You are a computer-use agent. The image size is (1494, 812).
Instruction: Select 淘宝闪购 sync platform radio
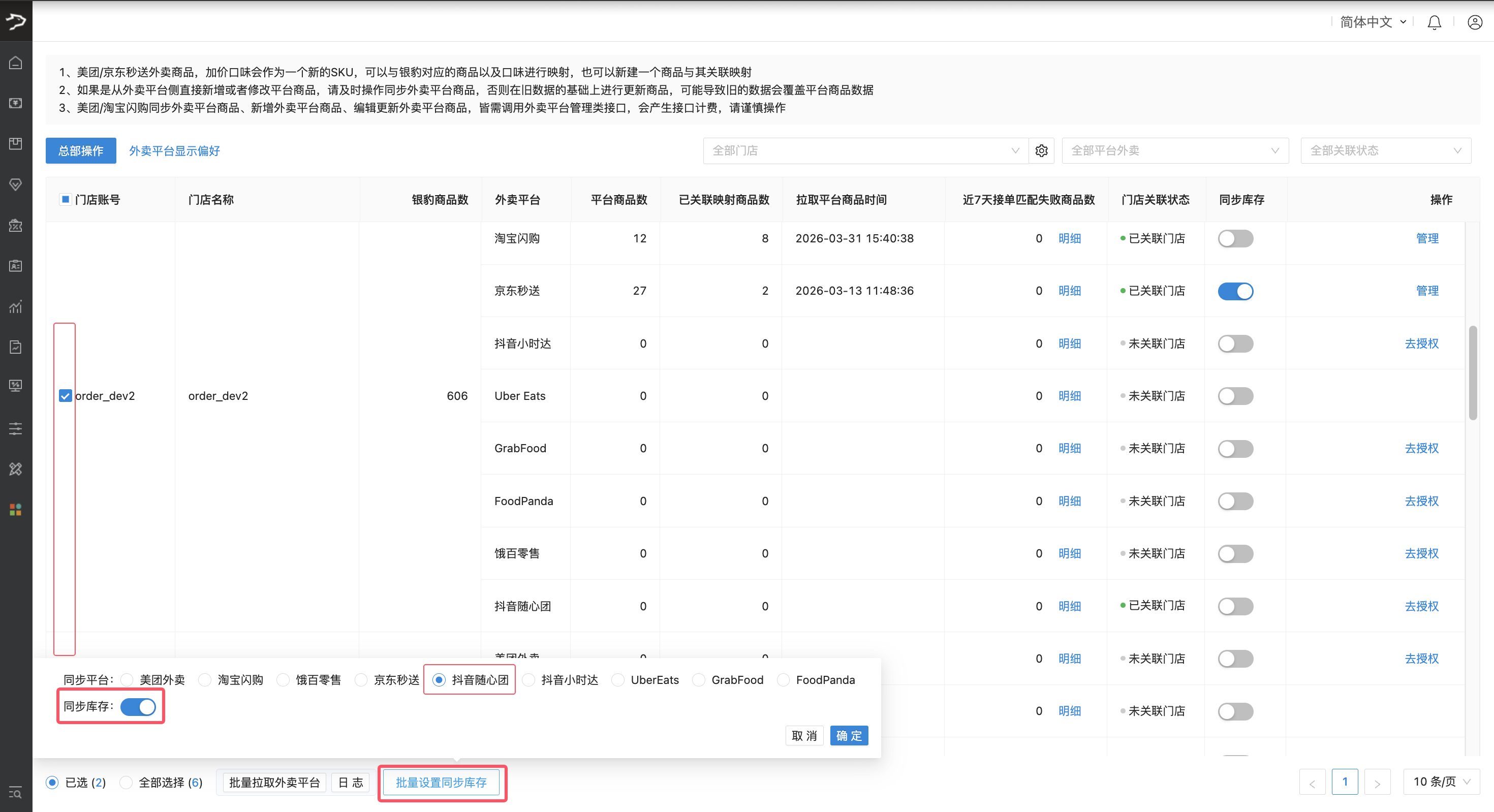click(x=205, y=680)
